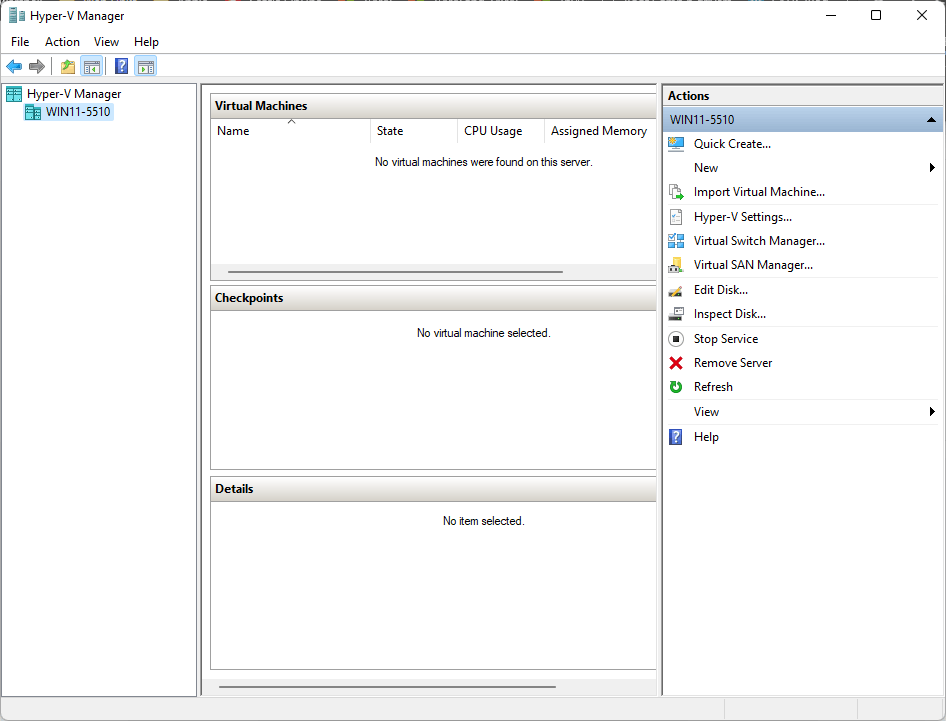The height and width of the screenshot is (721, 946).
Task: Sort by the CPU Usage column header
Action: (501, 131)
